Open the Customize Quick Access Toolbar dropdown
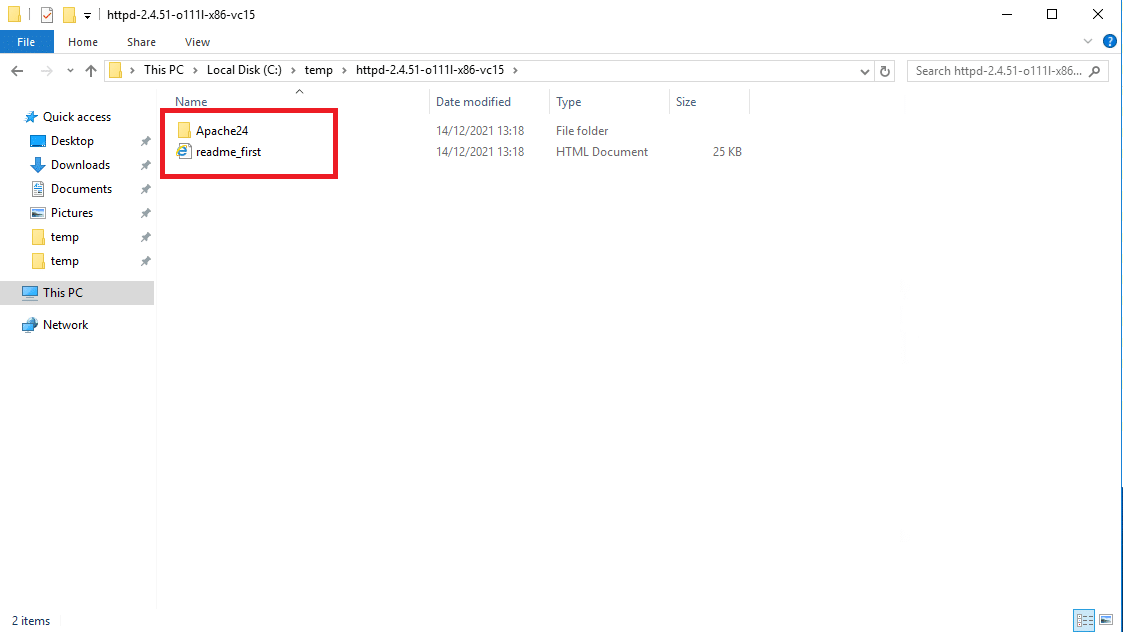 tap(87, 15)
